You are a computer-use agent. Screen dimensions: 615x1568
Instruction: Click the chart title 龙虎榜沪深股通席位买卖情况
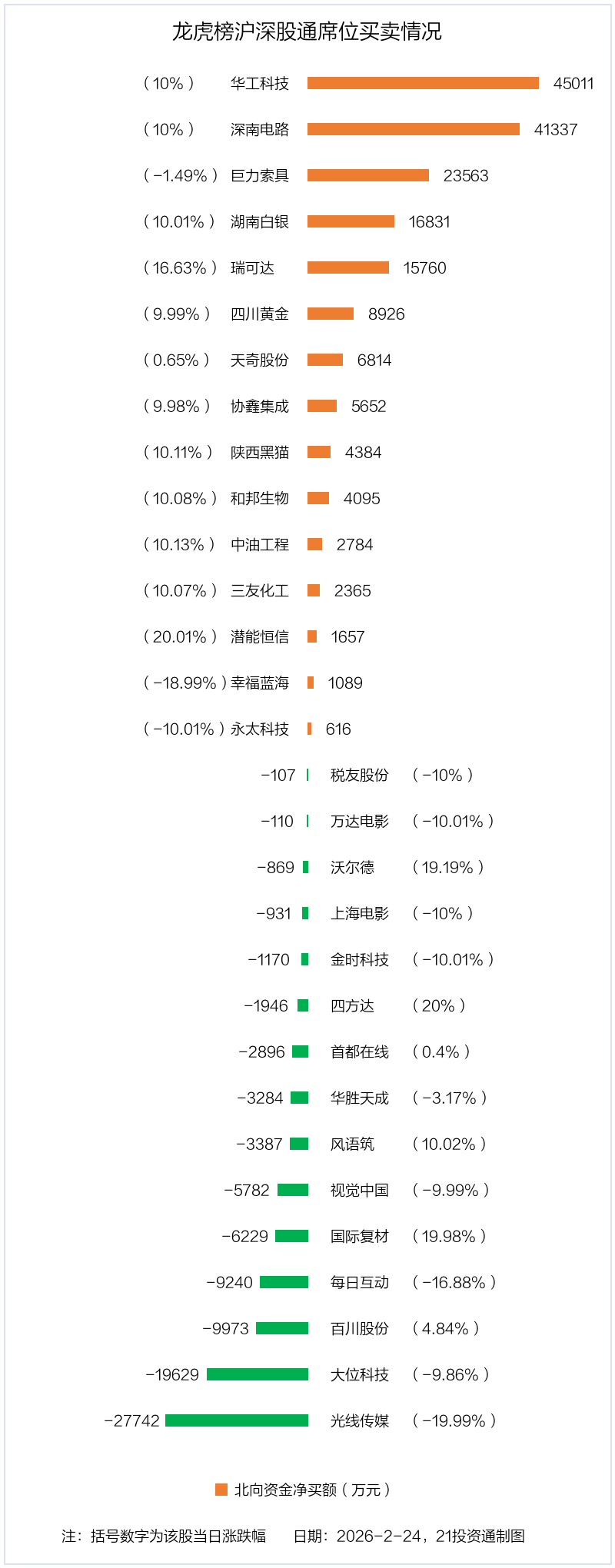[307, 32]
